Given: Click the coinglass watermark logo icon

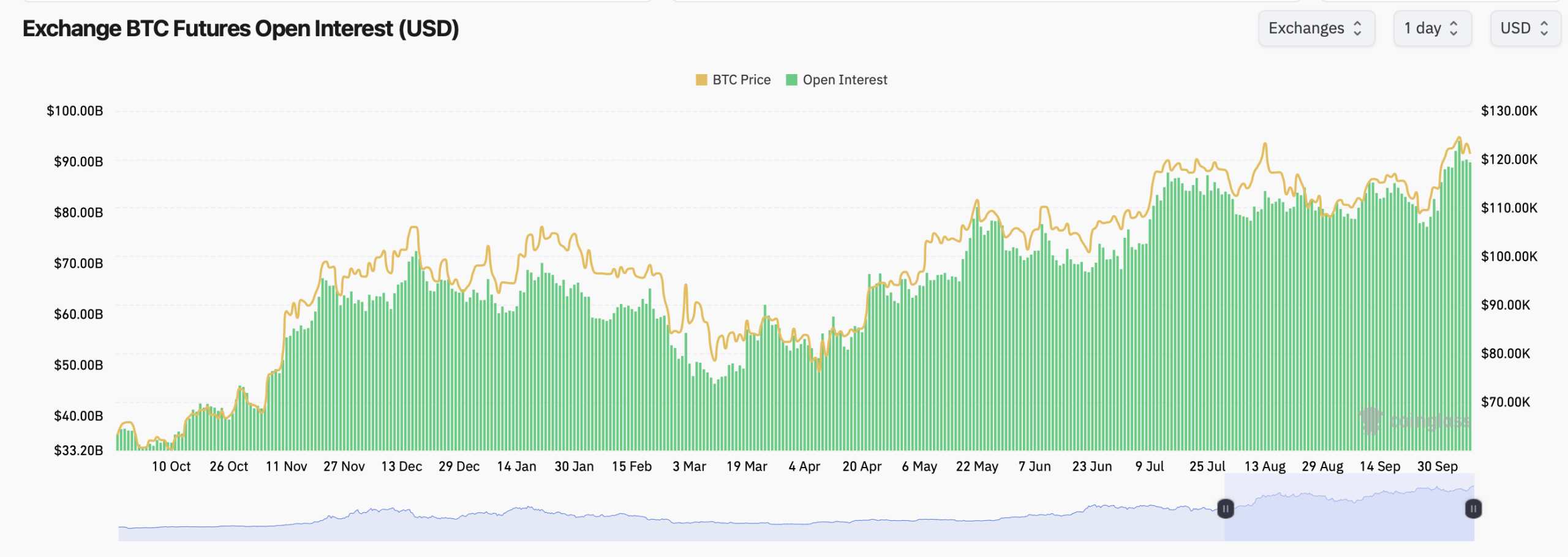Looking at the screenshot, I should [1371, 420].
